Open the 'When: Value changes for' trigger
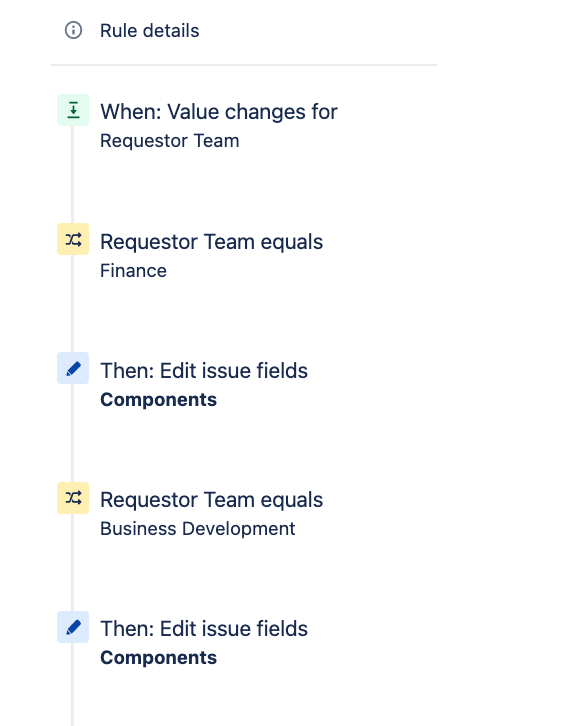The width and height of the screenshot is (582, 726). tap(219, 112)
